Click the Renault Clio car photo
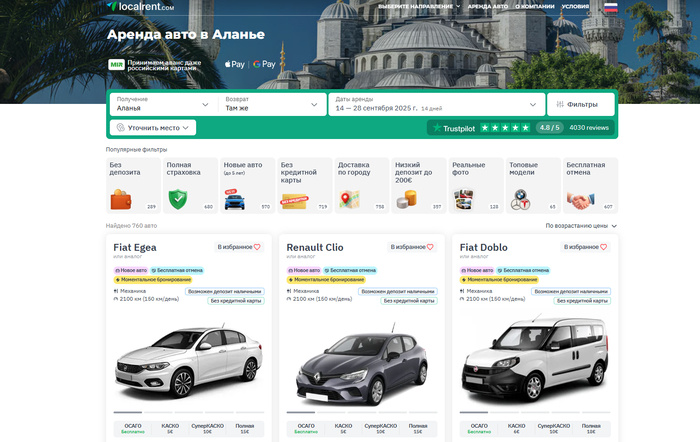 click(362, 364)
